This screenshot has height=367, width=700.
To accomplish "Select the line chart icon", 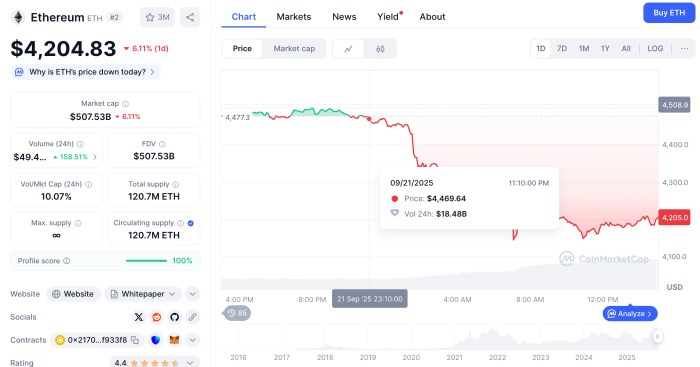I will [348, 49].
